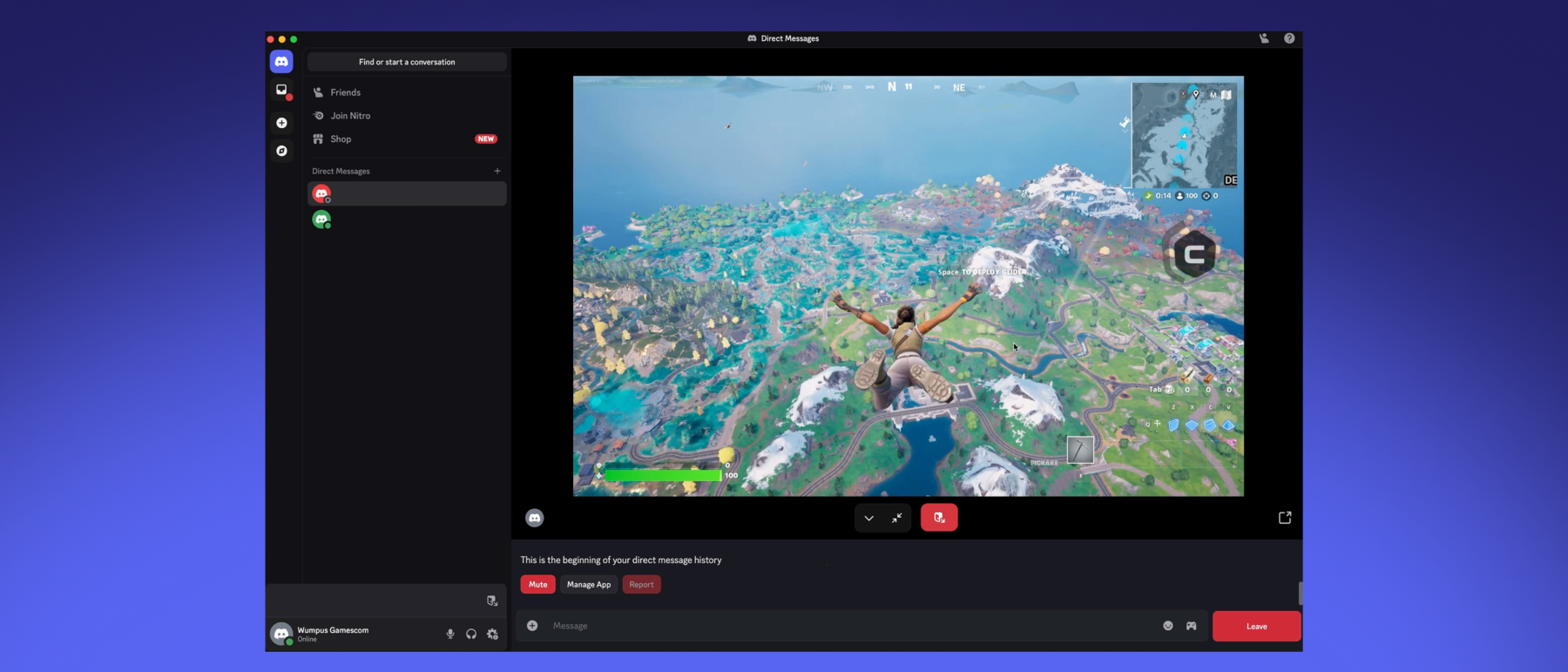Click the shared game stream video
The image size is (1568, 672).
click(x=909, y=286)
